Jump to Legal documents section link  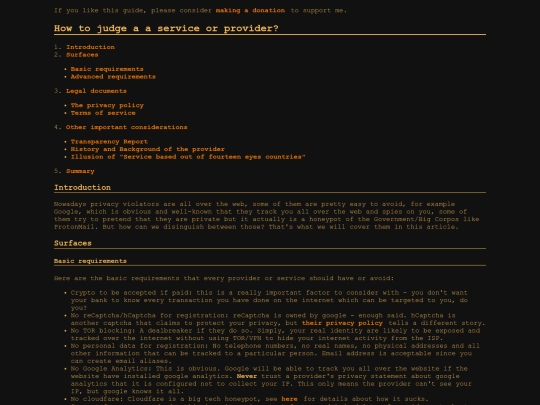pyautogui.click(x=96, y=91)
